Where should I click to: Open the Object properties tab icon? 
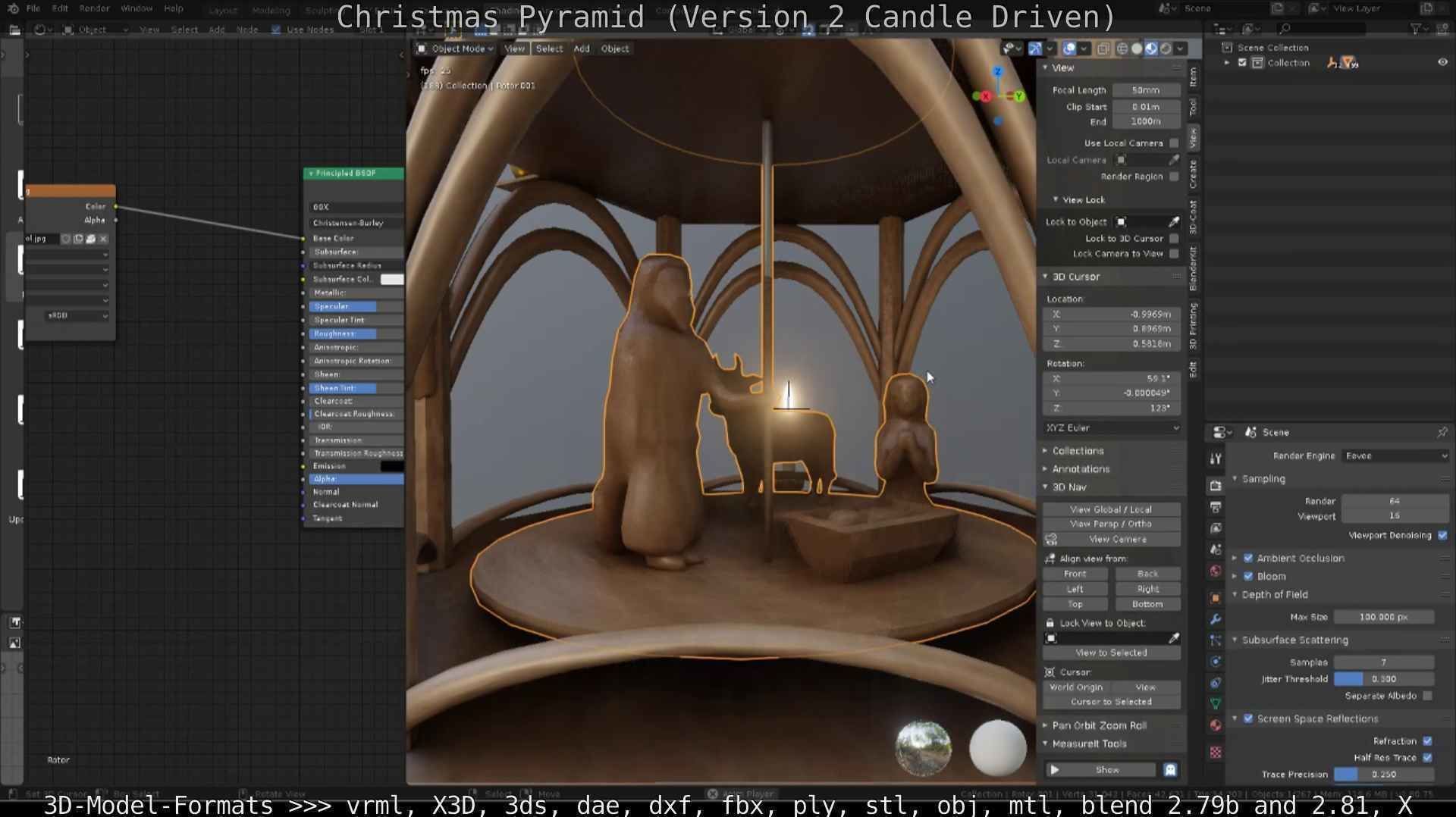1216,598
